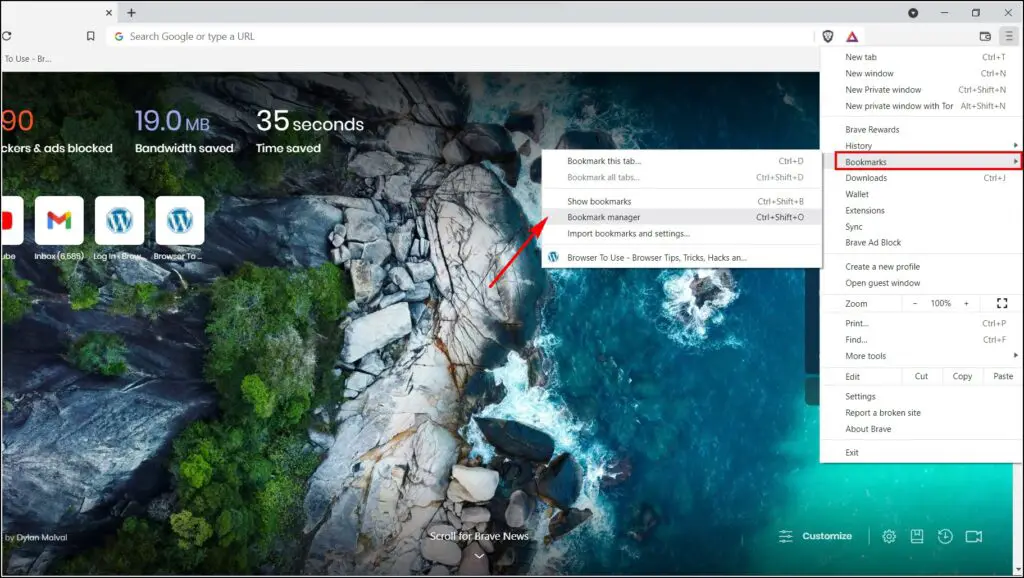Click the Time saved stat
This screenshot has height=578, width=1024.
click(x=310, y=131)
